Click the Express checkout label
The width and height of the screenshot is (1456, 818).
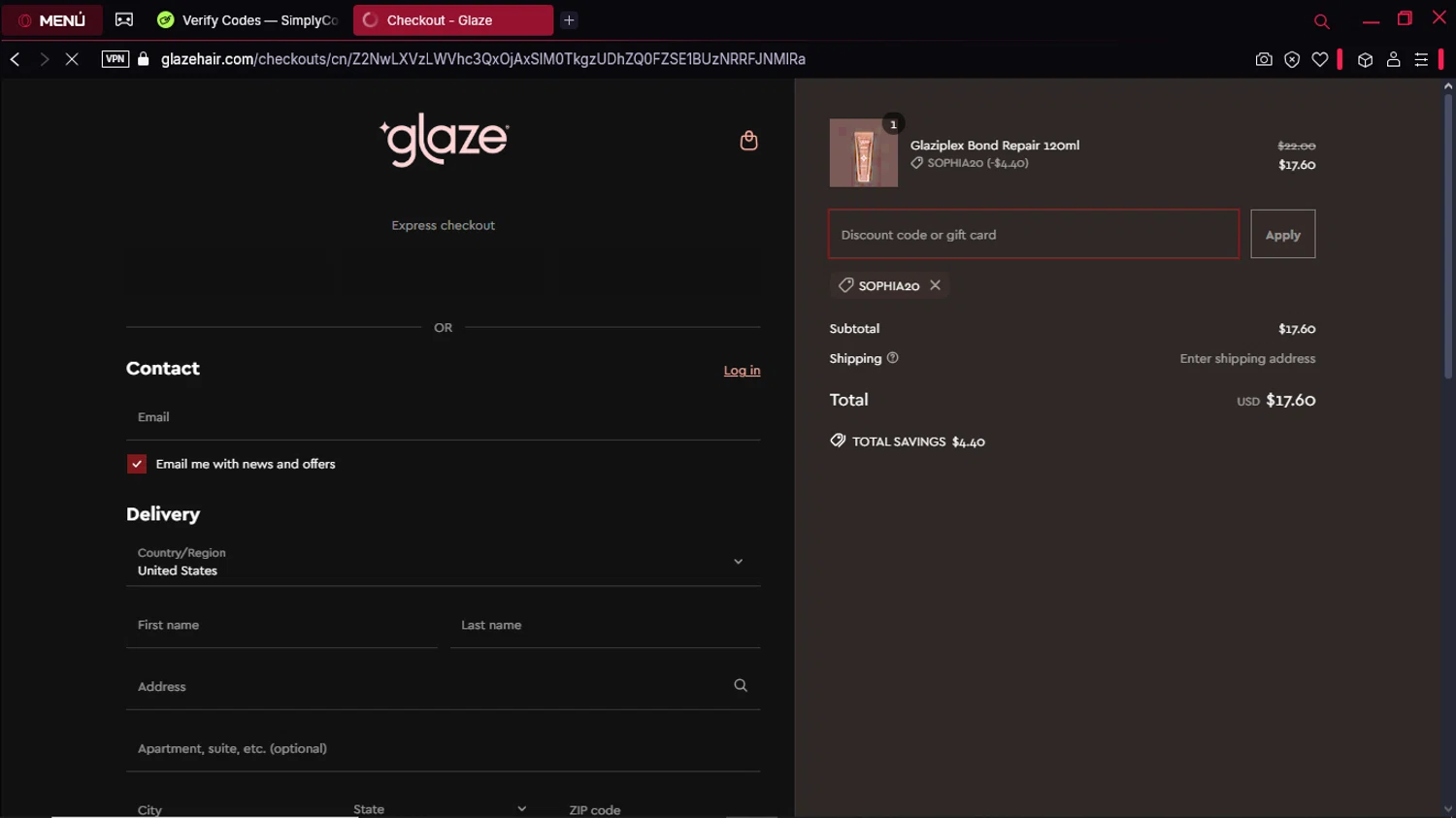pos(443,225)
